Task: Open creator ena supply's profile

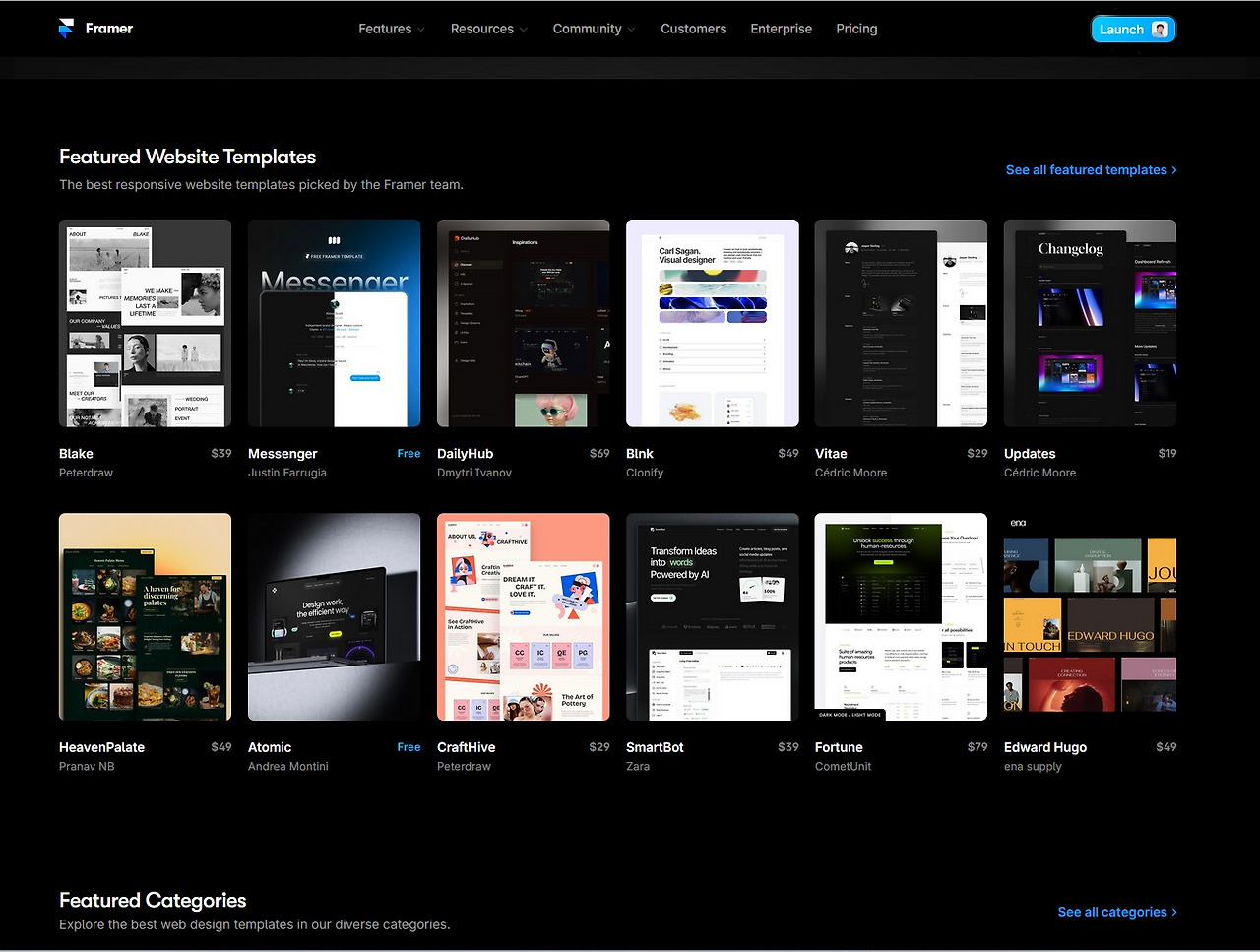Action: [1033, 766]
